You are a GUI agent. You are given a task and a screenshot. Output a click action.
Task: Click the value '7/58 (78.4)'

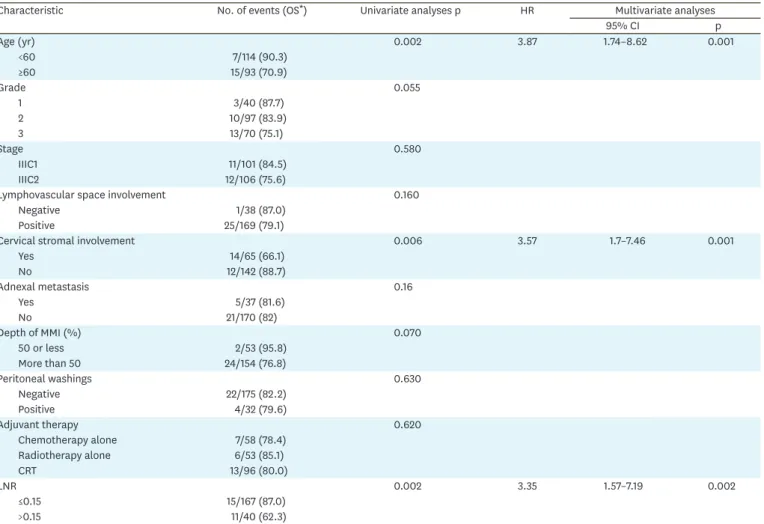click(x=260, y=440)
